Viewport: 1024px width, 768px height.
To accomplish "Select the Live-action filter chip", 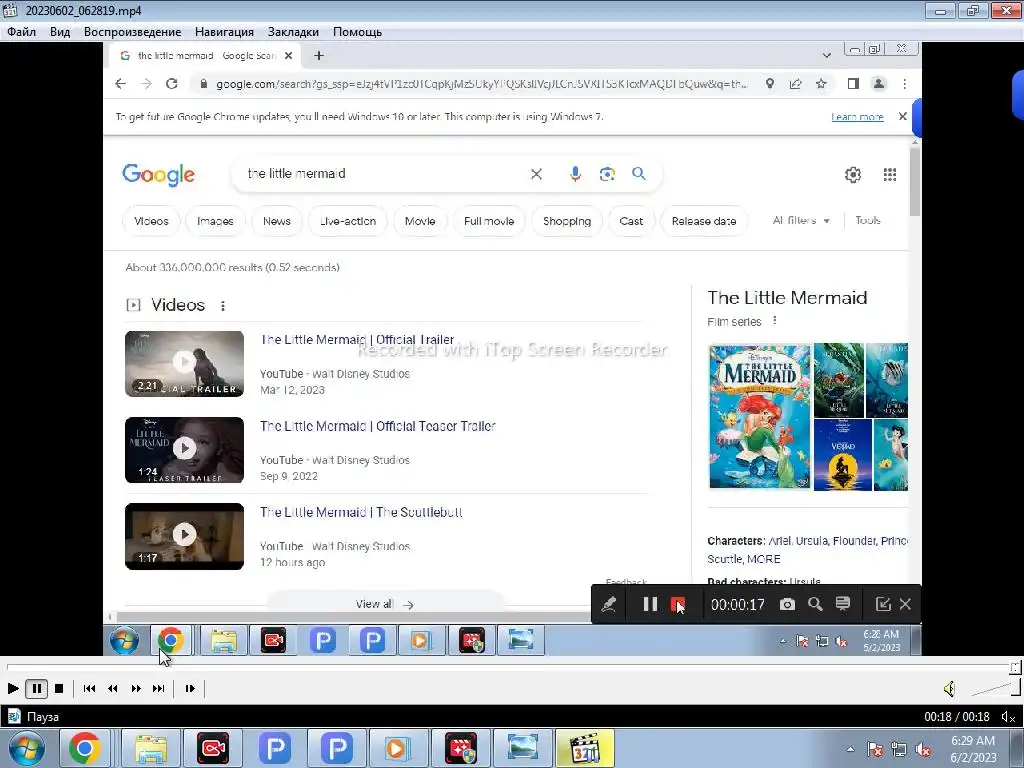I will tap(348, 221).
